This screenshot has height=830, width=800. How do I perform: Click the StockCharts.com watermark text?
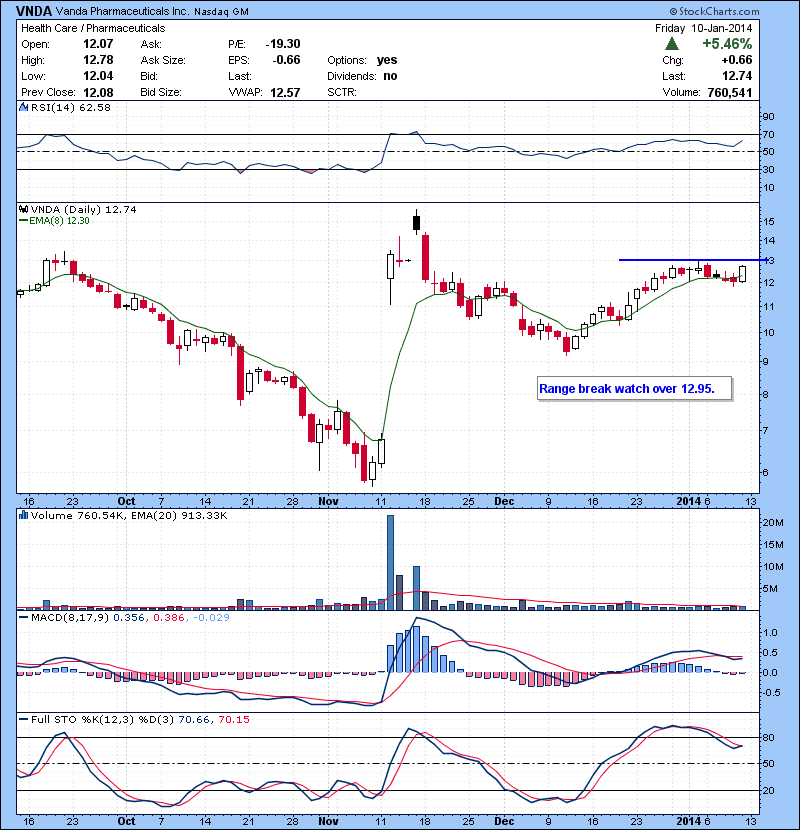point(714,11)
